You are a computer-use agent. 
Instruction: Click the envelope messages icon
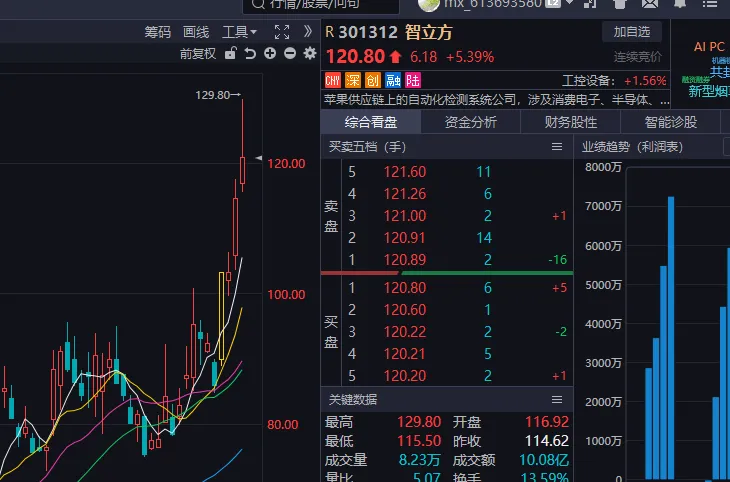tap(650, 4)
